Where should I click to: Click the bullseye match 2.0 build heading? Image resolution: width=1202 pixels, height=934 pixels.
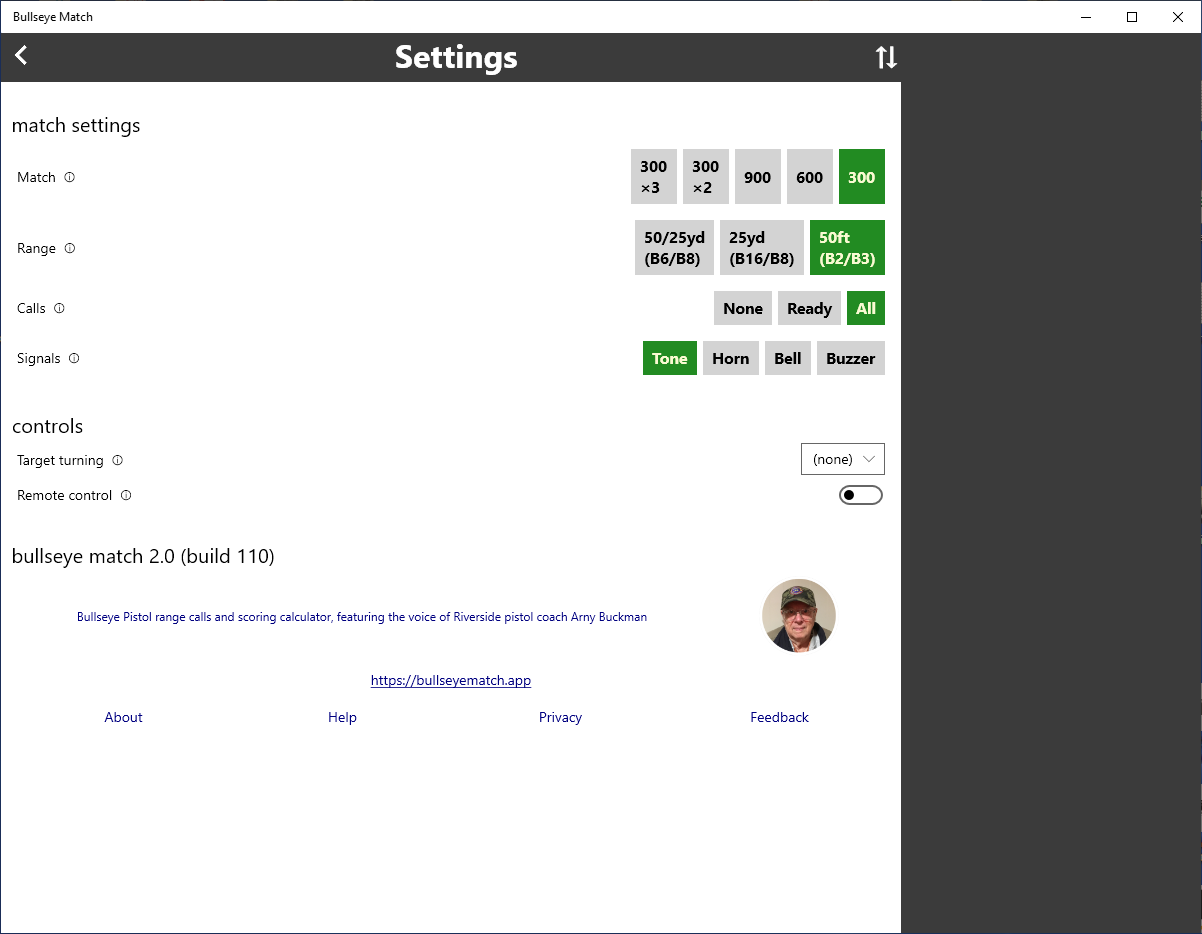(143, 556)
